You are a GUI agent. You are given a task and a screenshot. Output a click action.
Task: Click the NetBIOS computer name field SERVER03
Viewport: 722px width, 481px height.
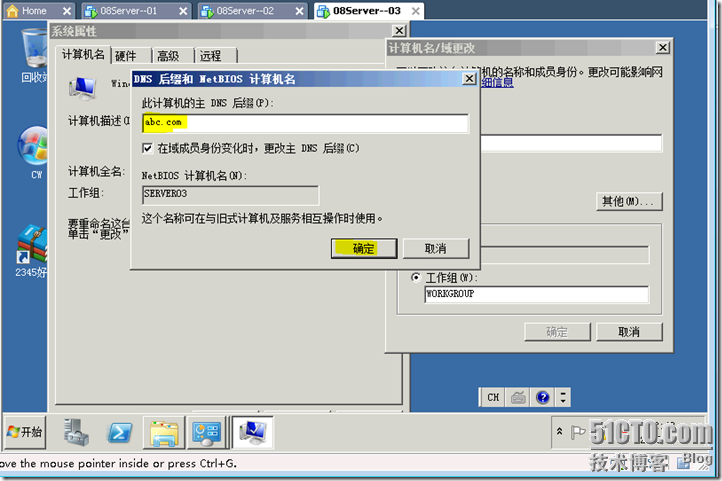(x=230, y=195)
